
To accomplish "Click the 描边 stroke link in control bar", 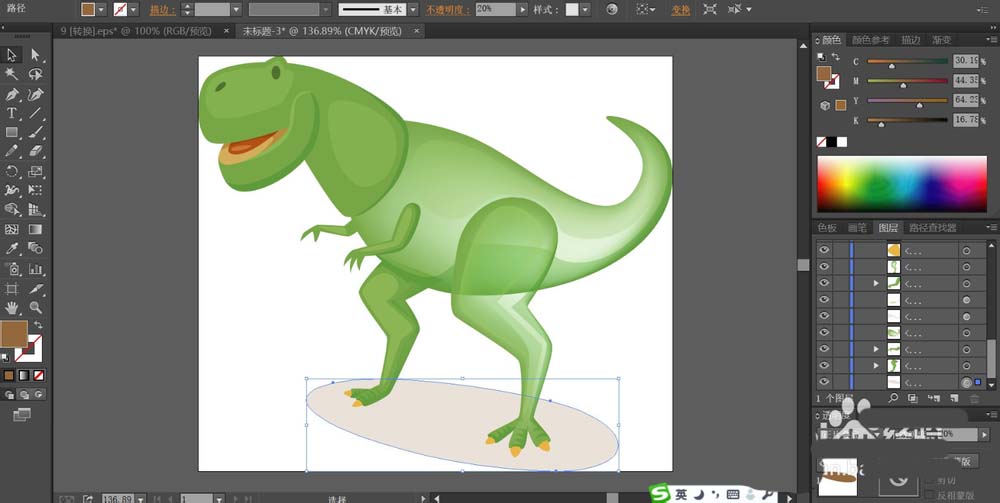I will 159,9.
